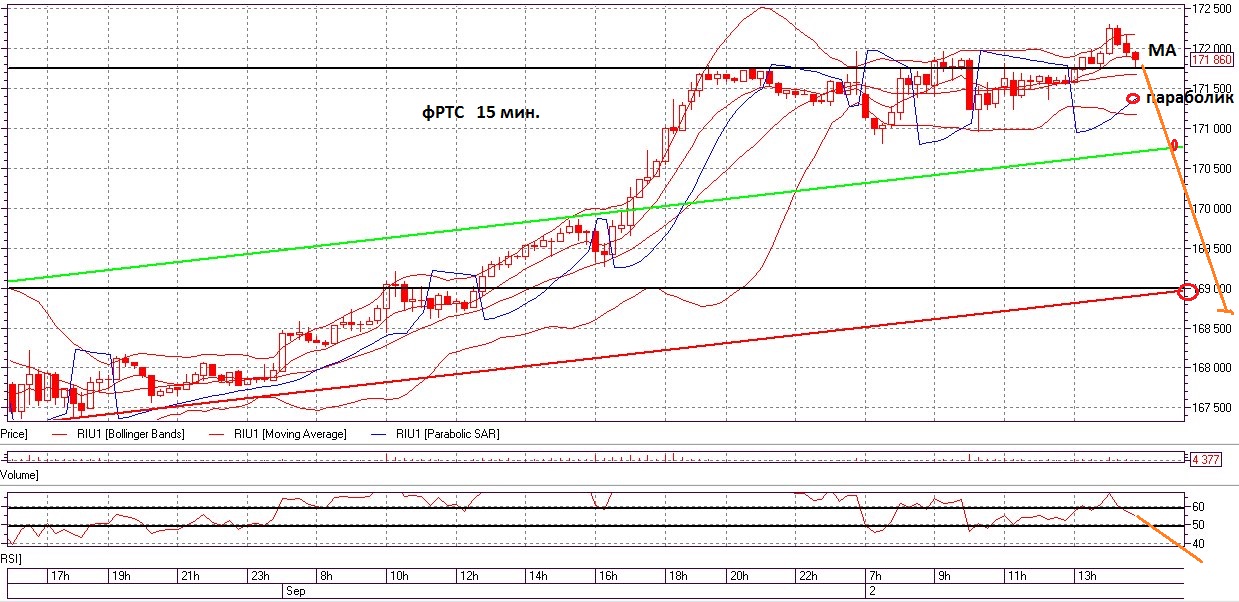Click the blue line sample beside Parabolic SAR legend
The image size is (1239, 602).
click(379, 435)
